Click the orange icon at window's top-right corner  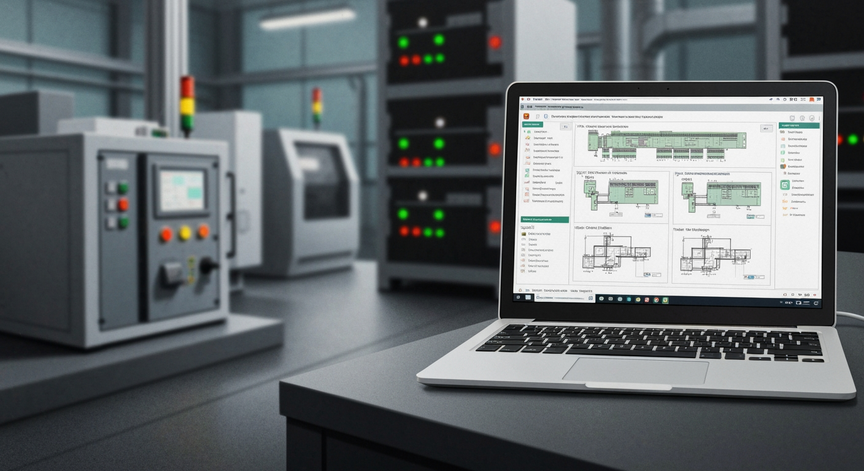pos(812,99)
